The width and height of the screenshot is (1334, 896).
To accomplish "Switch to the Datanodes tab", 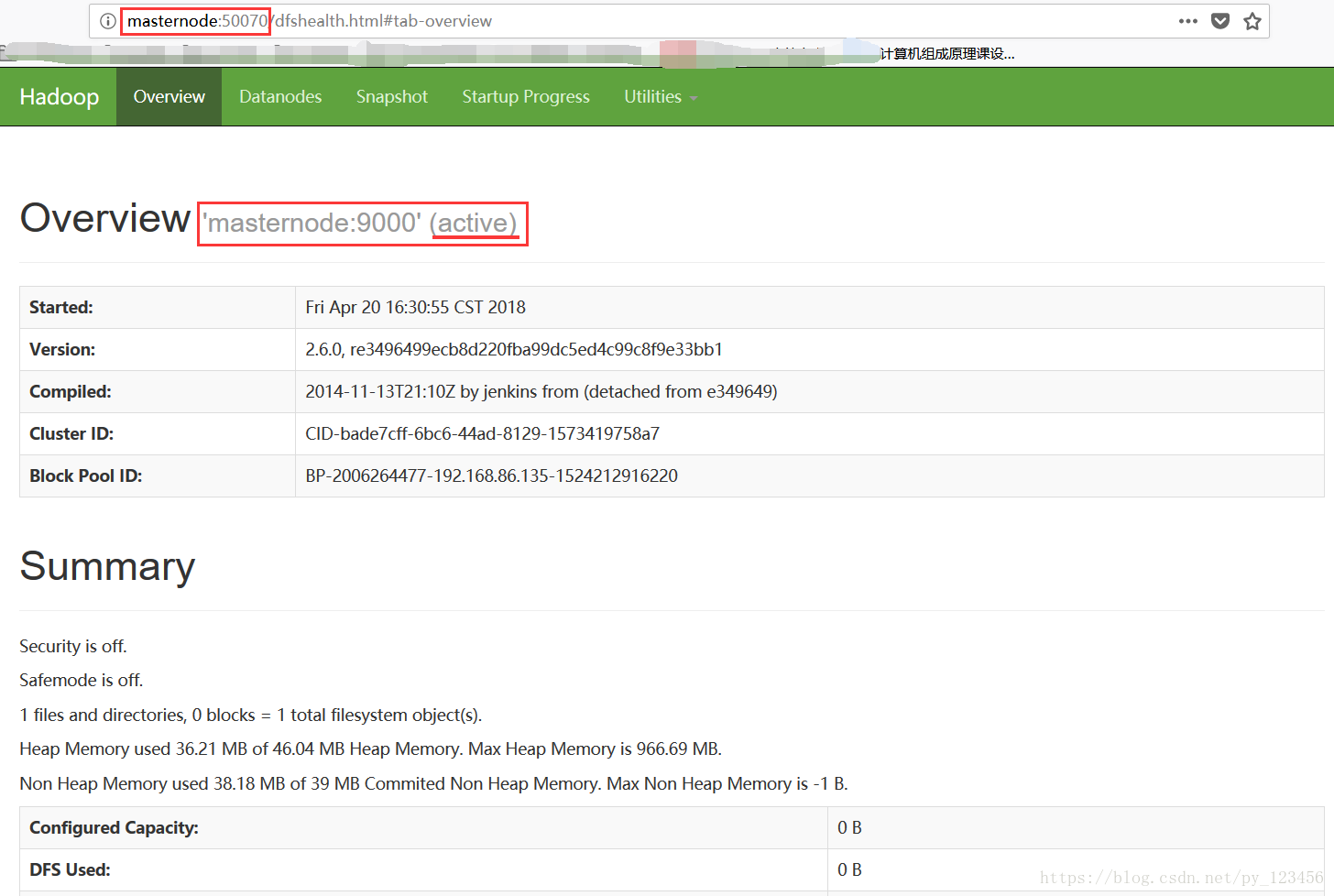I will [x=280, y=96].
